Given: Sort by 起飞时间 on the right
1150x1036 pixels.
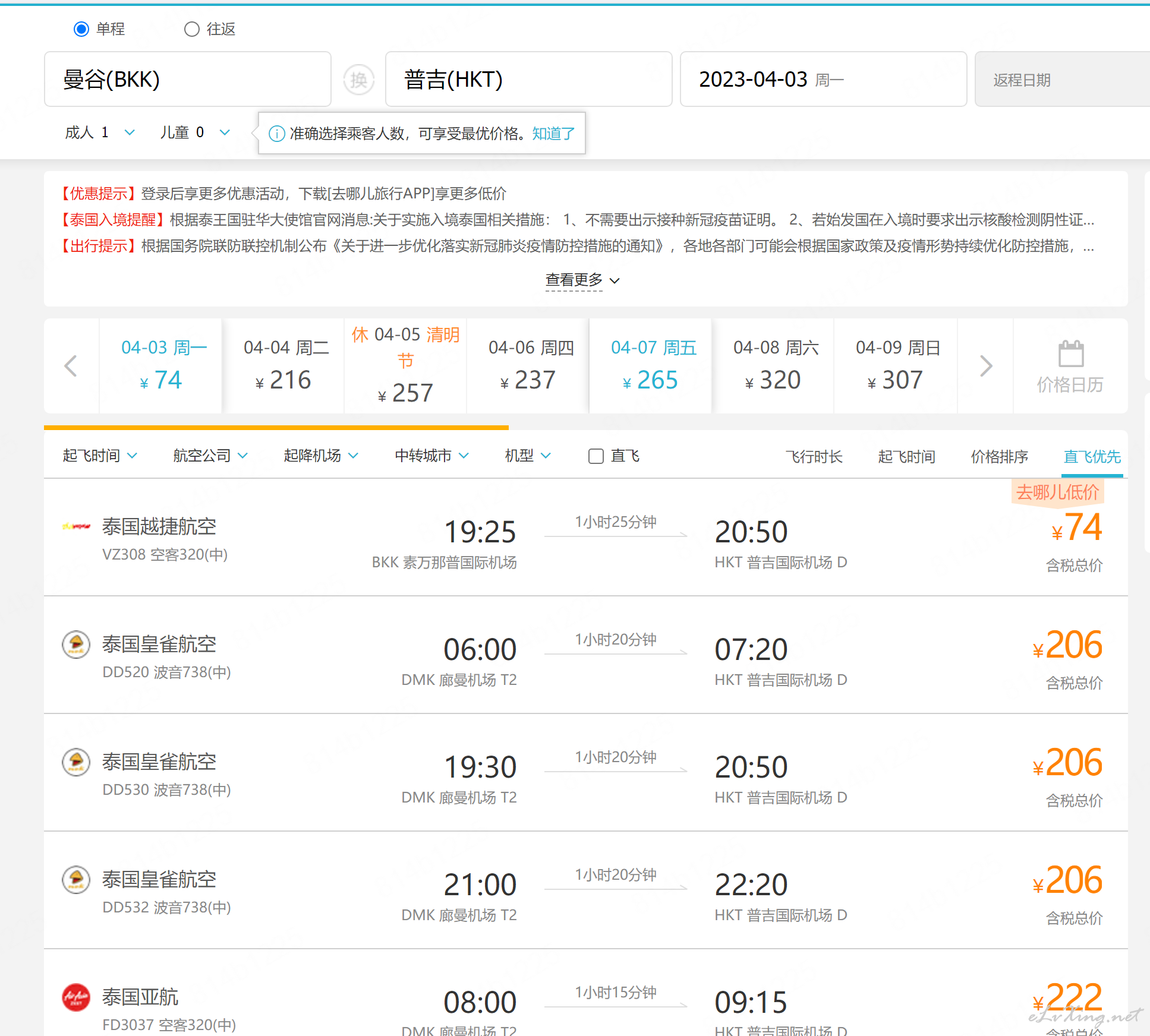Looking at the screenshot, I should point(906,457).
